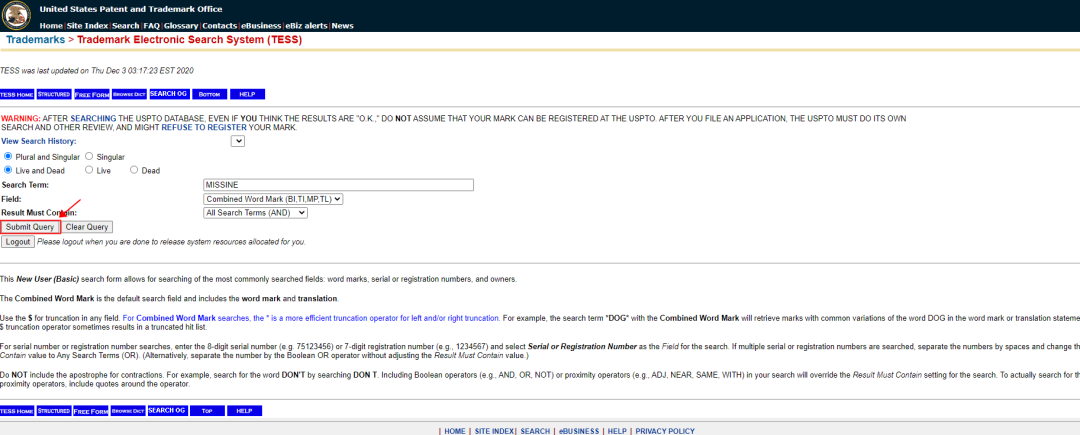Click the Clear Query button

[x=88, y=227]
